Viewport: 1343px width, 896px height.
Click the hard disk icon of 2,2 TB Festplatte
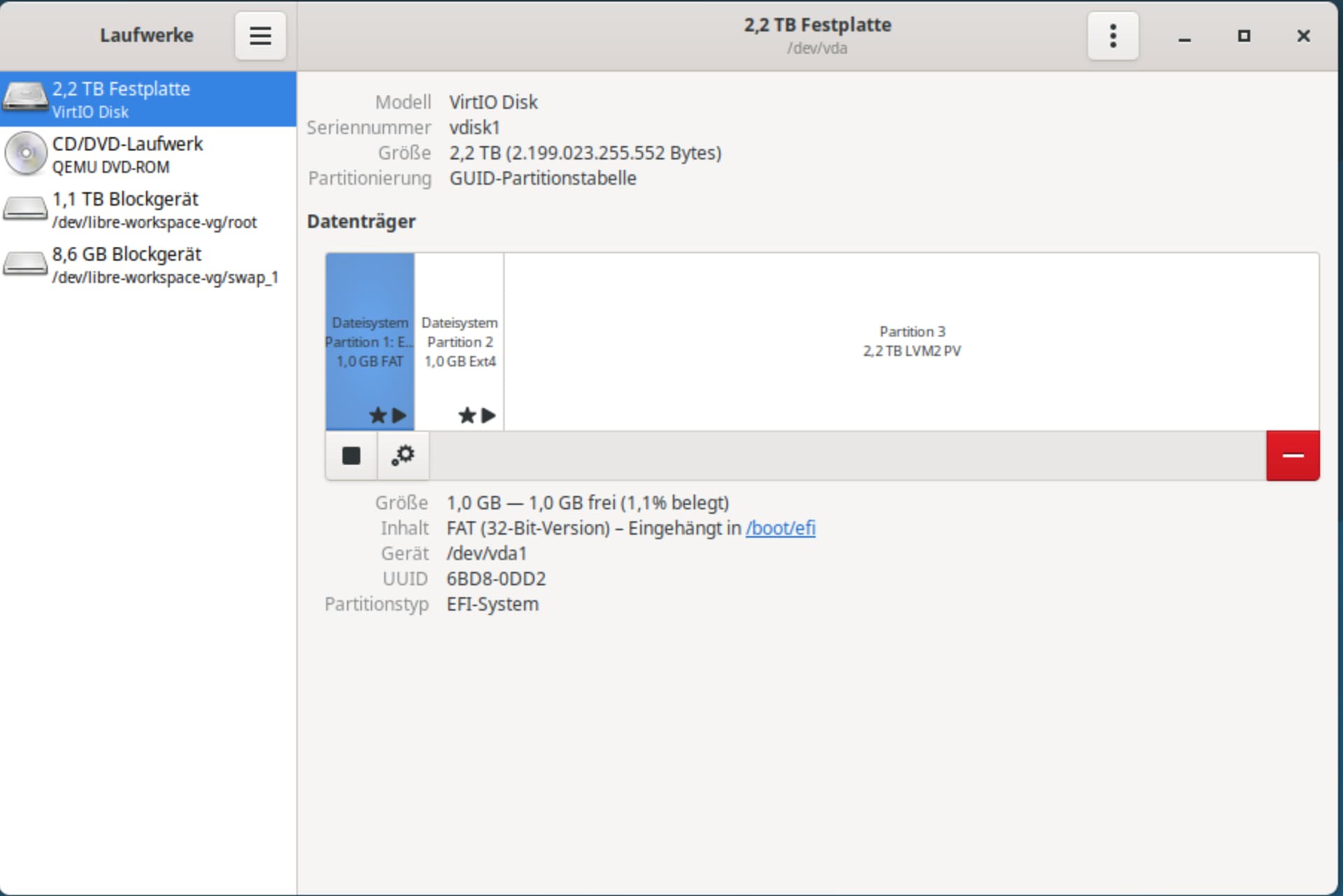(x=25, y=98)
